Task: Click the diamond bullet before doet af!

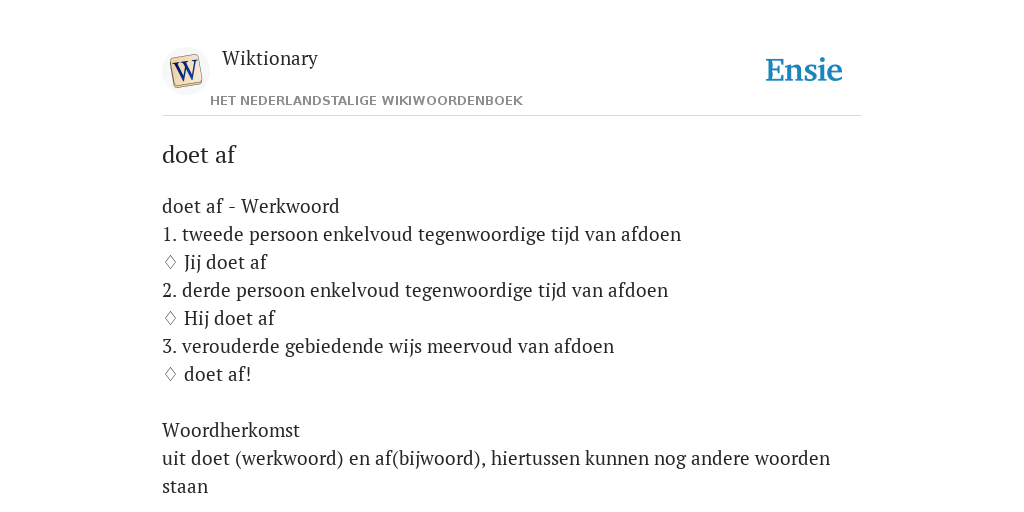Action: (170, 374)
